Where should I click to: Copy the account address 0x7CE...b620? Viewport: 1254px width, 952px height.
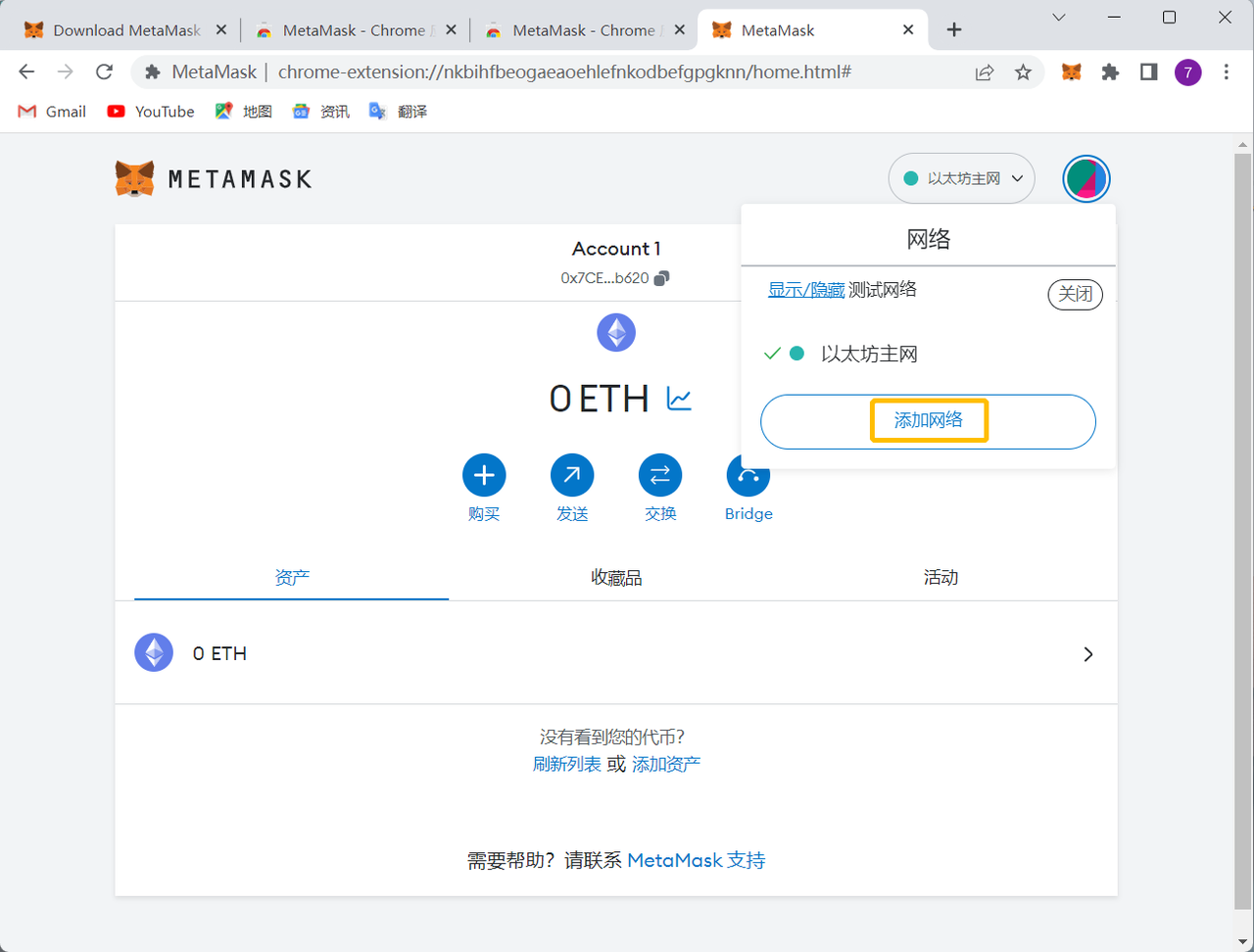[x=661, y=278]
